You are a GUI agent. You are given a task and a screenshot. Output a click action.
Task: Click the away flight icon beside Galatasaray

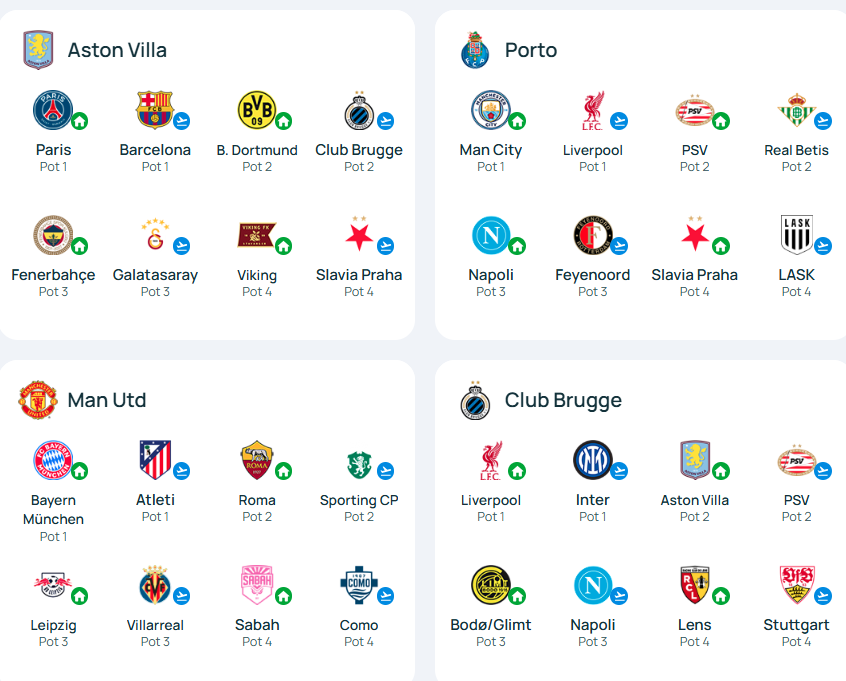tap(182, 246)
